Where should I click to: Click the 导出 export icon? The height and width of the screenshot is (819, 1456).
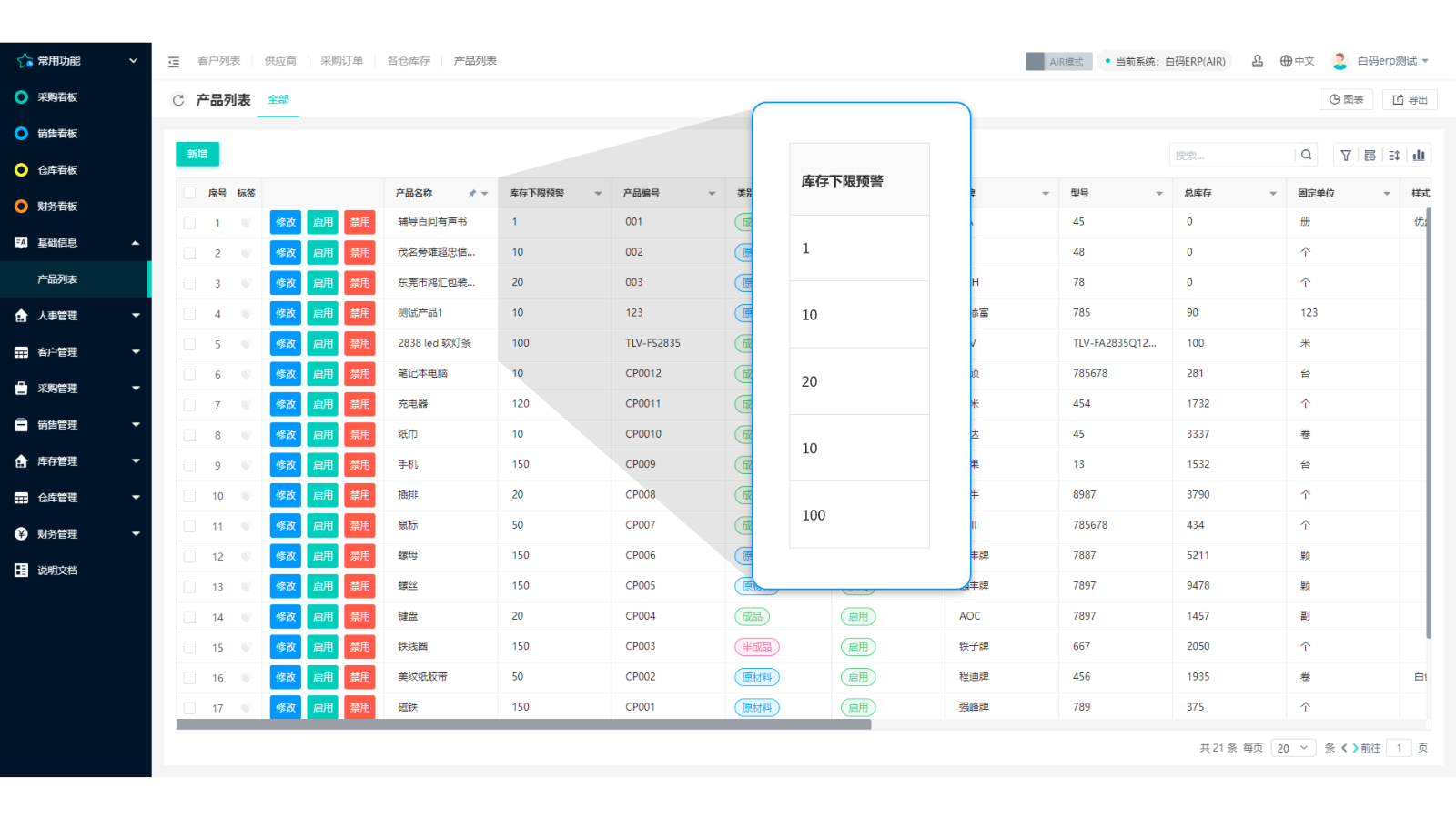click(1410, 99)
